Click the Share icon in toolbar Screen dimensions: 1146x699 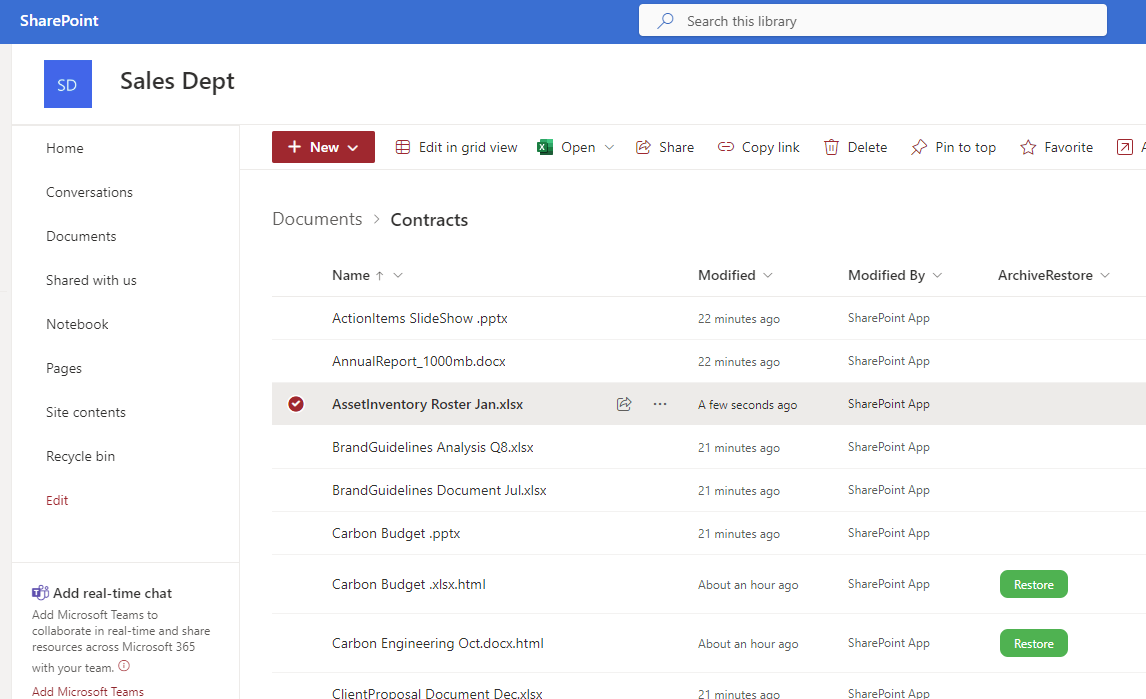[x=643, y=147]
